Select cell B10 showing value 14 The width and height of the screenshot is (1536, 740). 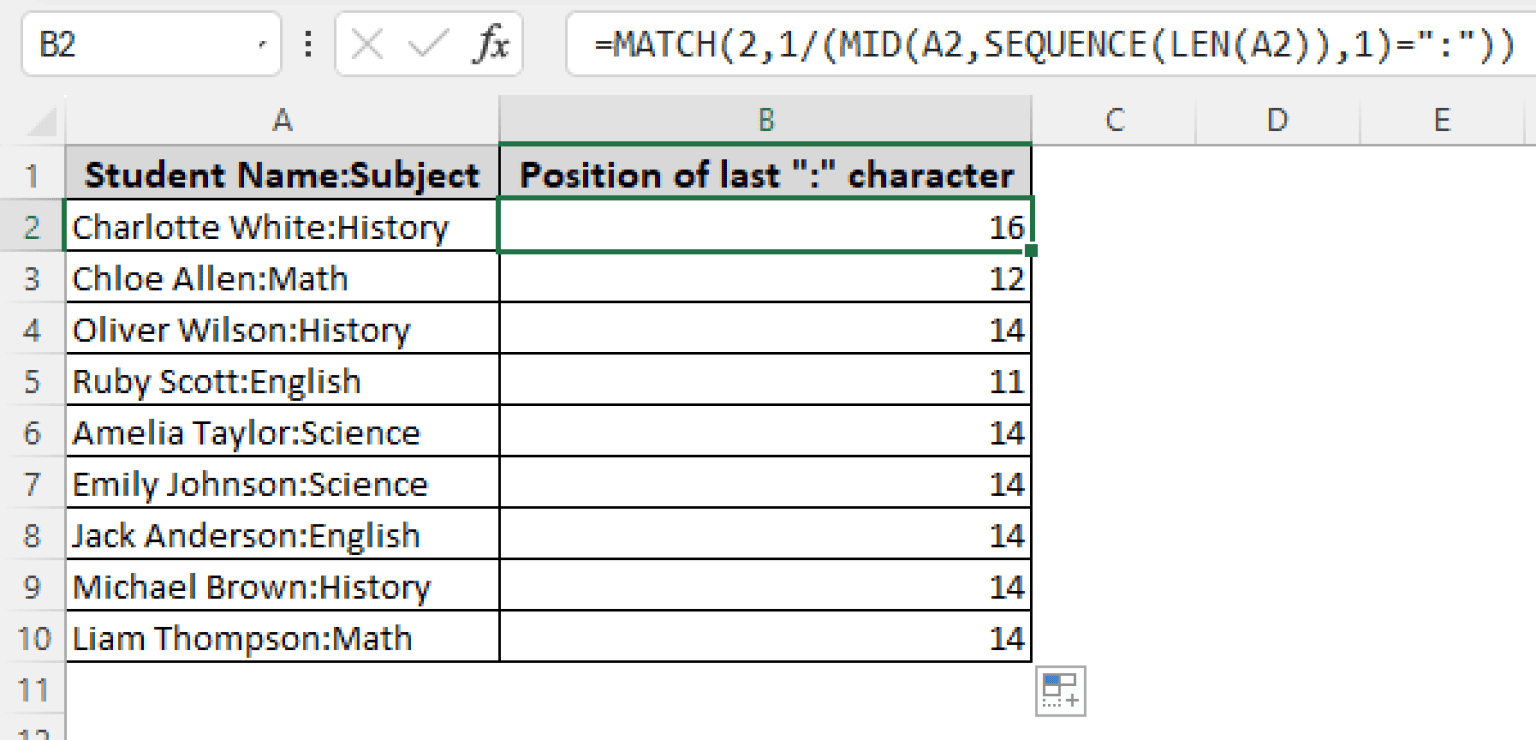765,637
